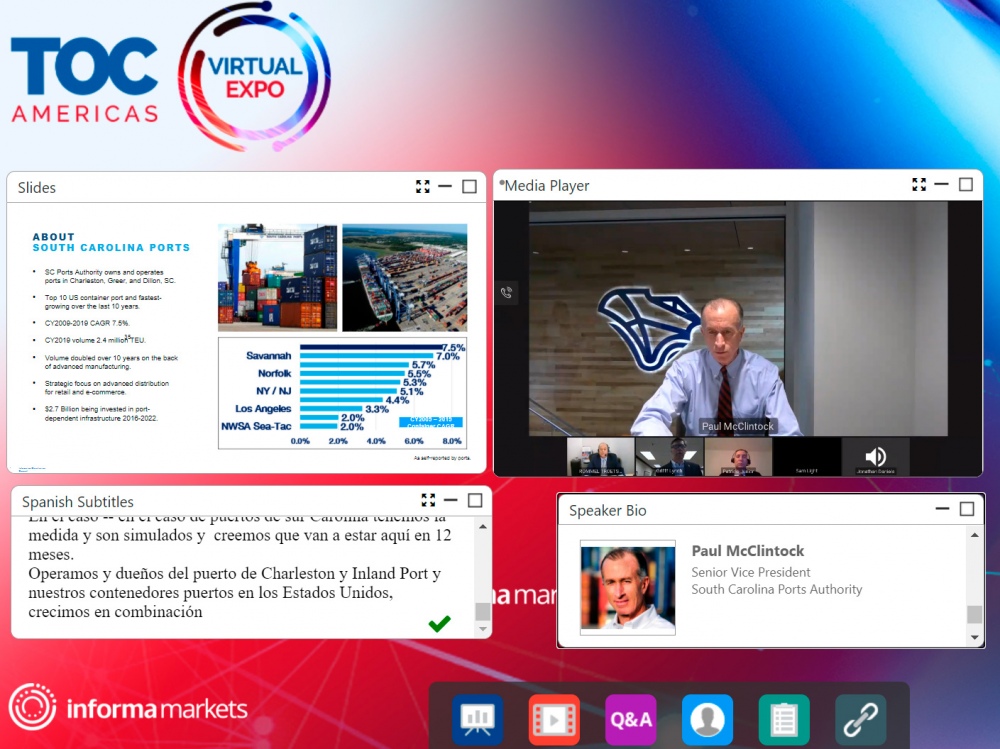Click the informa markets logo
The image size is (1000, 749).
128,708
